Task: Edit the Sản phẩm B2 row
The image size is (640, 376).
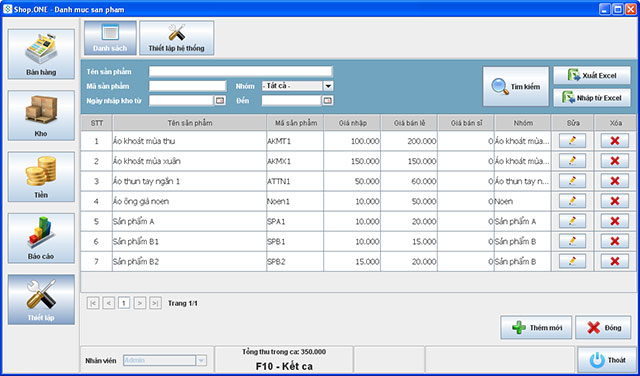Action: (x=572, y=261)
